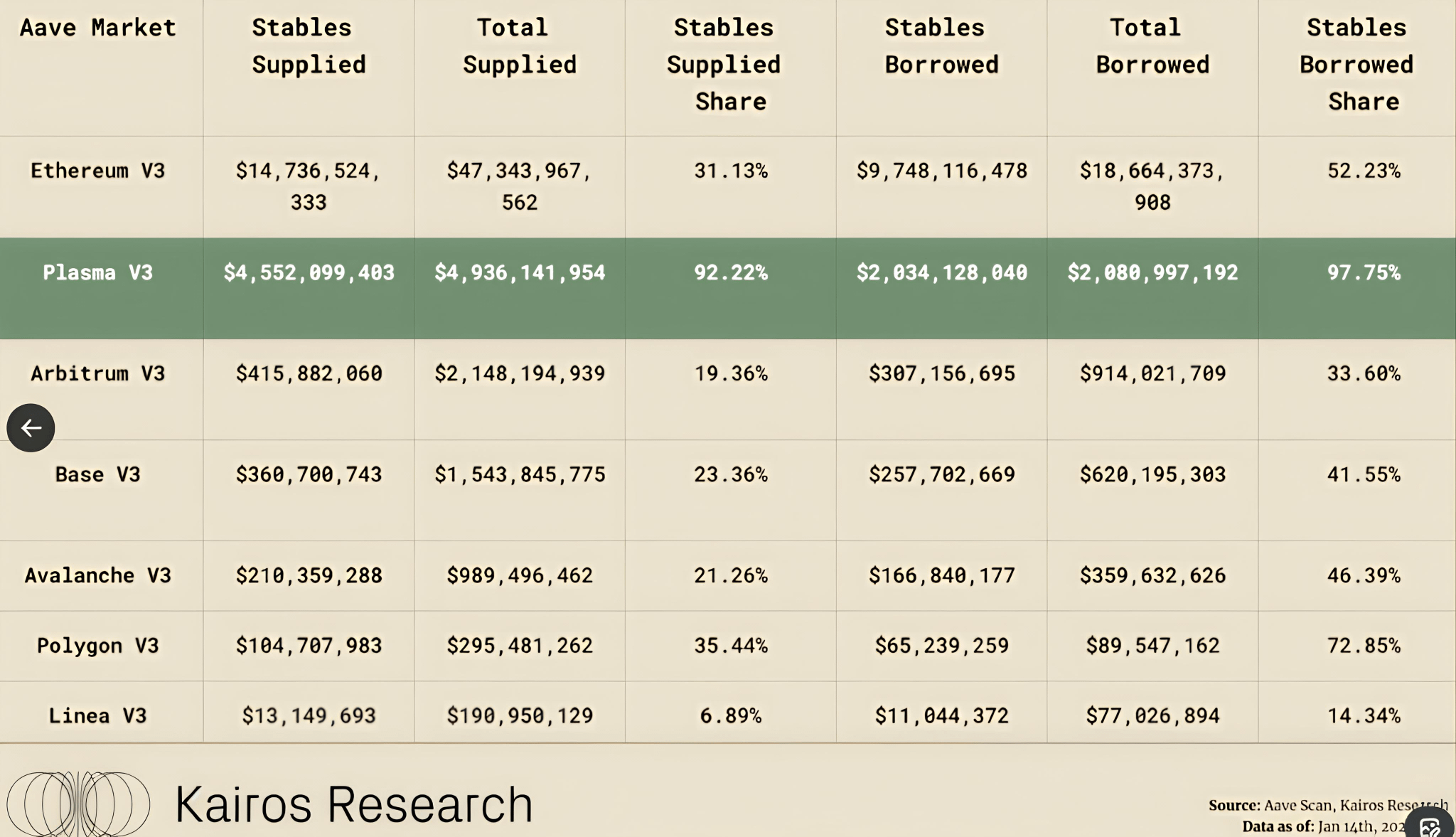
Task: Click the back arrow button
Action: click(x=31, y=428)
